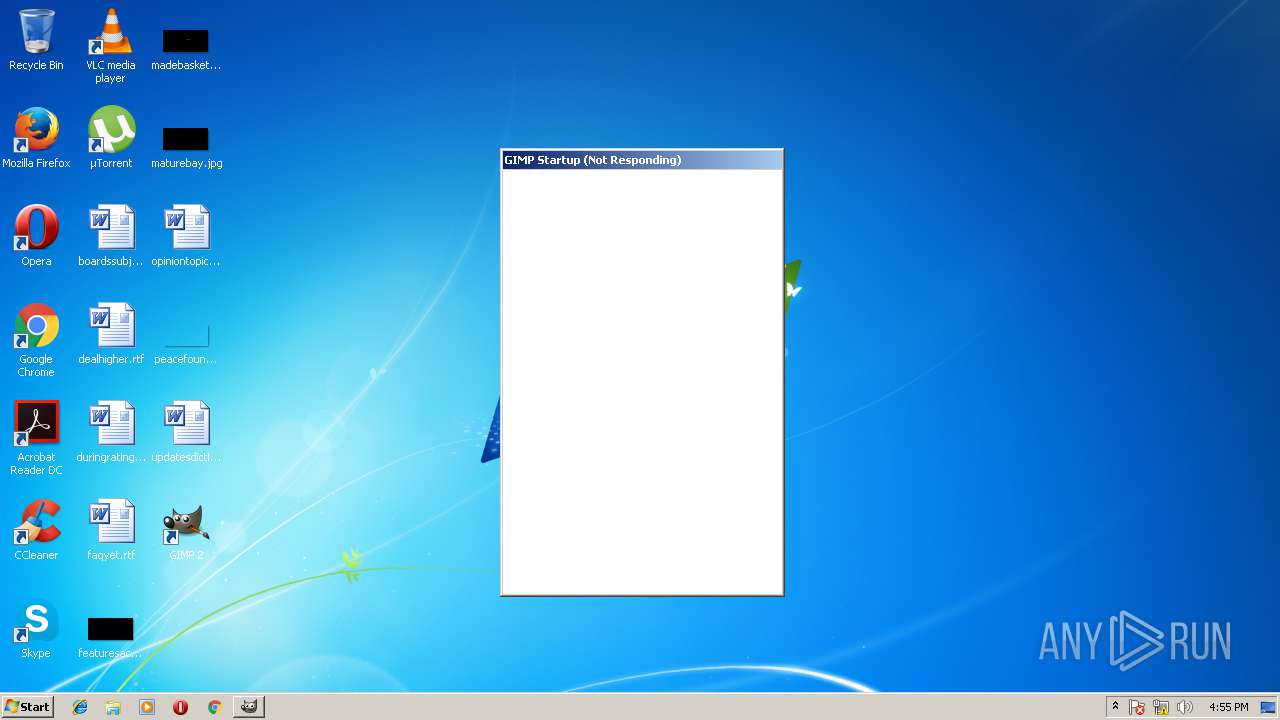This screenshot has width=1280, height=720.
Task: Open Windows Media Player from taskbar
Action: tap(147, 707)
